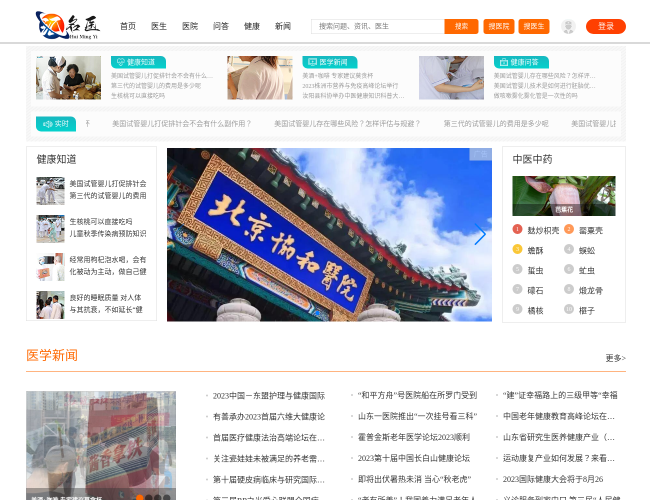
Task: Open the 问答 nav item
Action: click(221, 26)
